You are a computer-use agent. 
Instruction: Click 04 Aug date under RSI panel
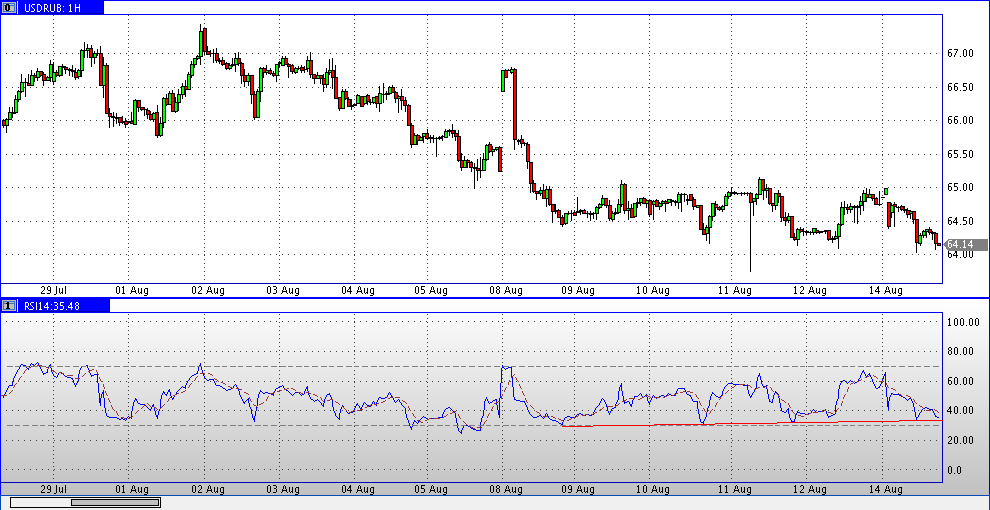coord(357,489)
